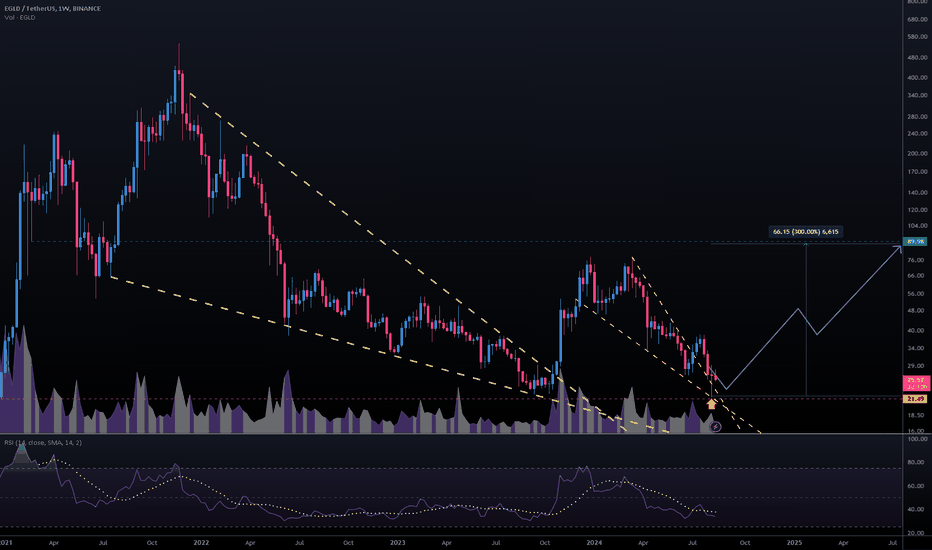Viewport: 932px width, 550px height.
Task: Click the 2023 label on the time axis
Action: pos(397,543)
